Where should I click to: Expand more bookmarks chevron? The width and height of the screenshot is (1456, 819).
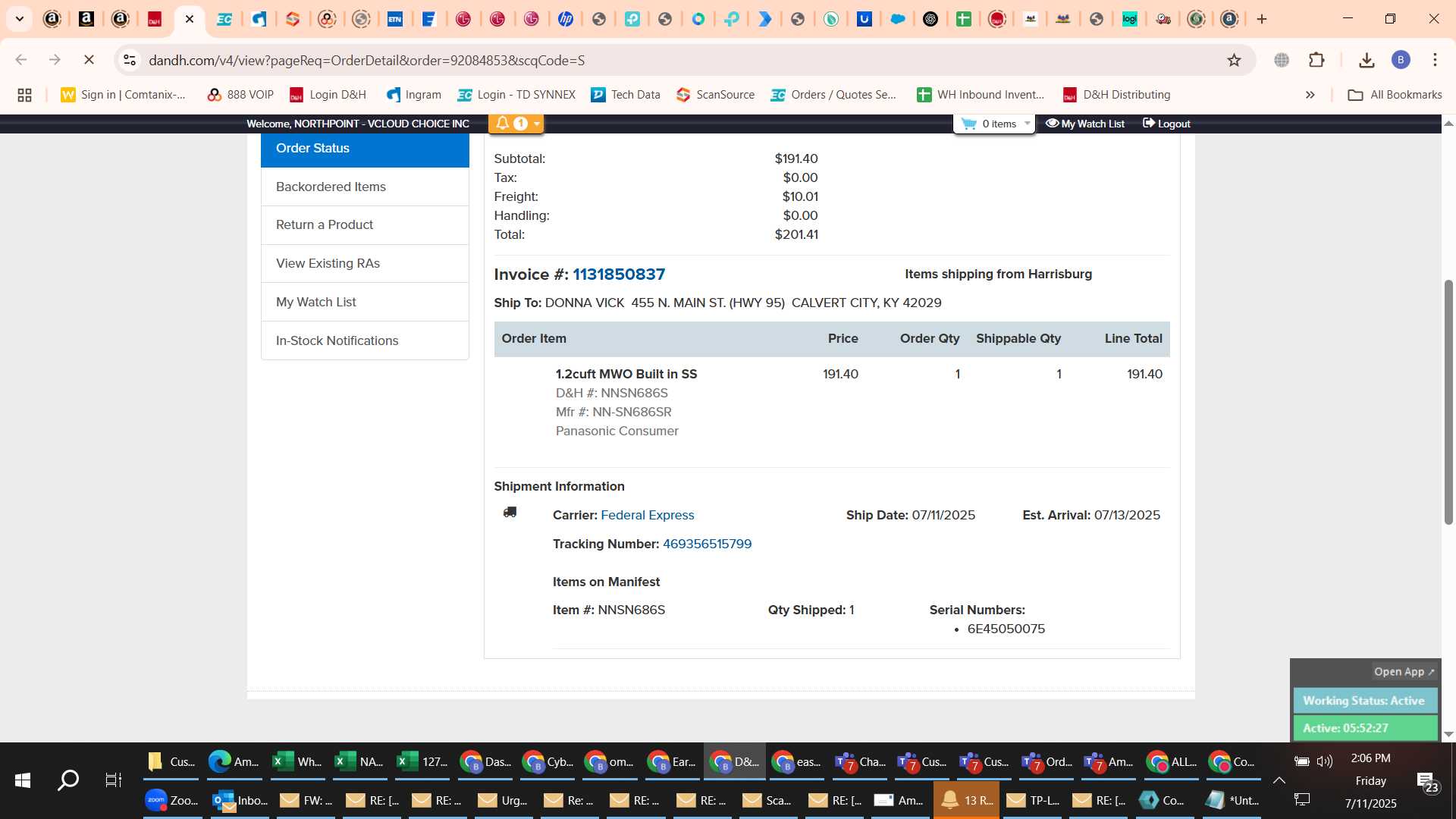click(1310, 95)
